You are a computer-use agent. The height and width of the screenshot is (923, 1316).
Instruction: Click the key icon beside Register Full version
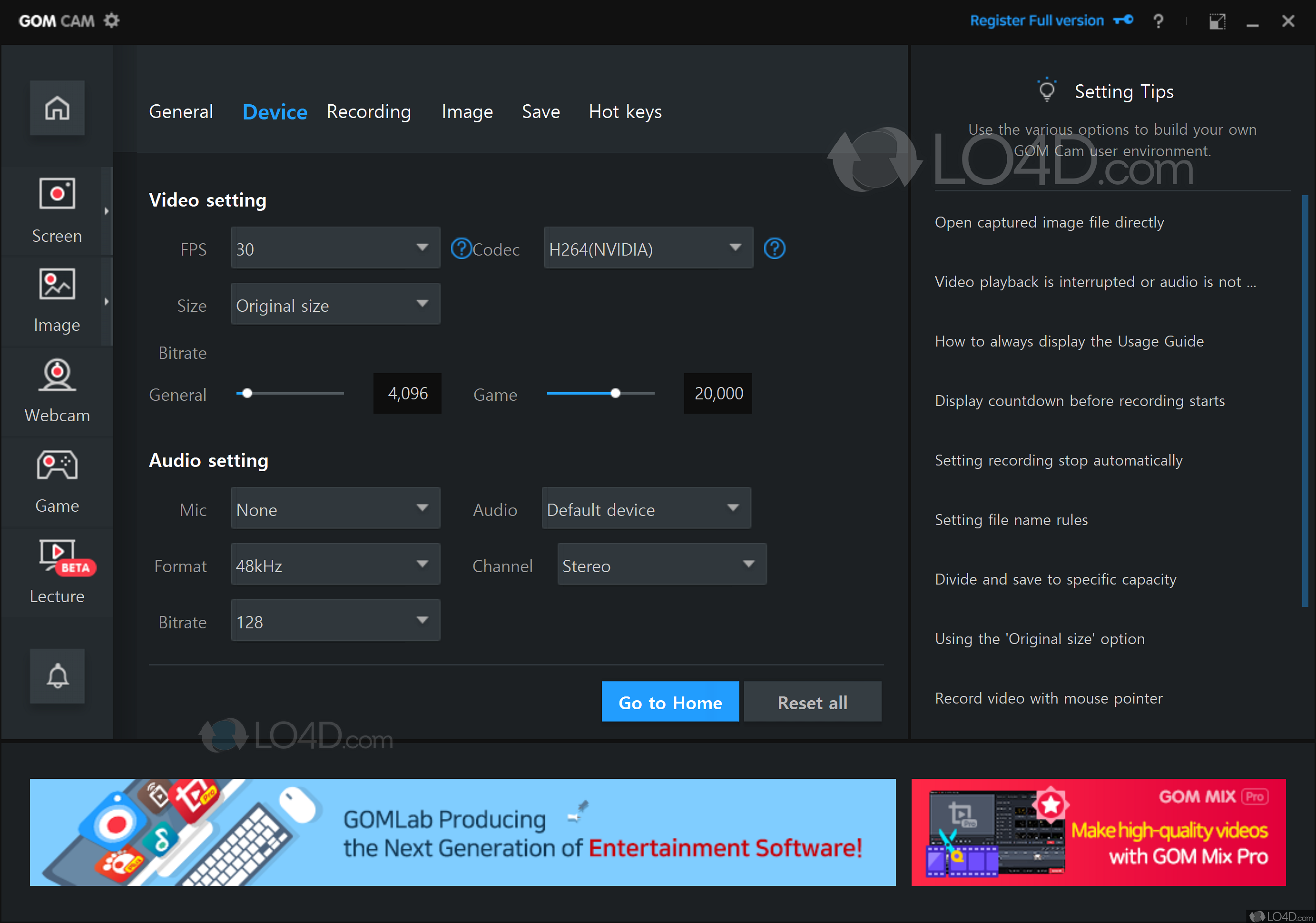point(1123,20)
